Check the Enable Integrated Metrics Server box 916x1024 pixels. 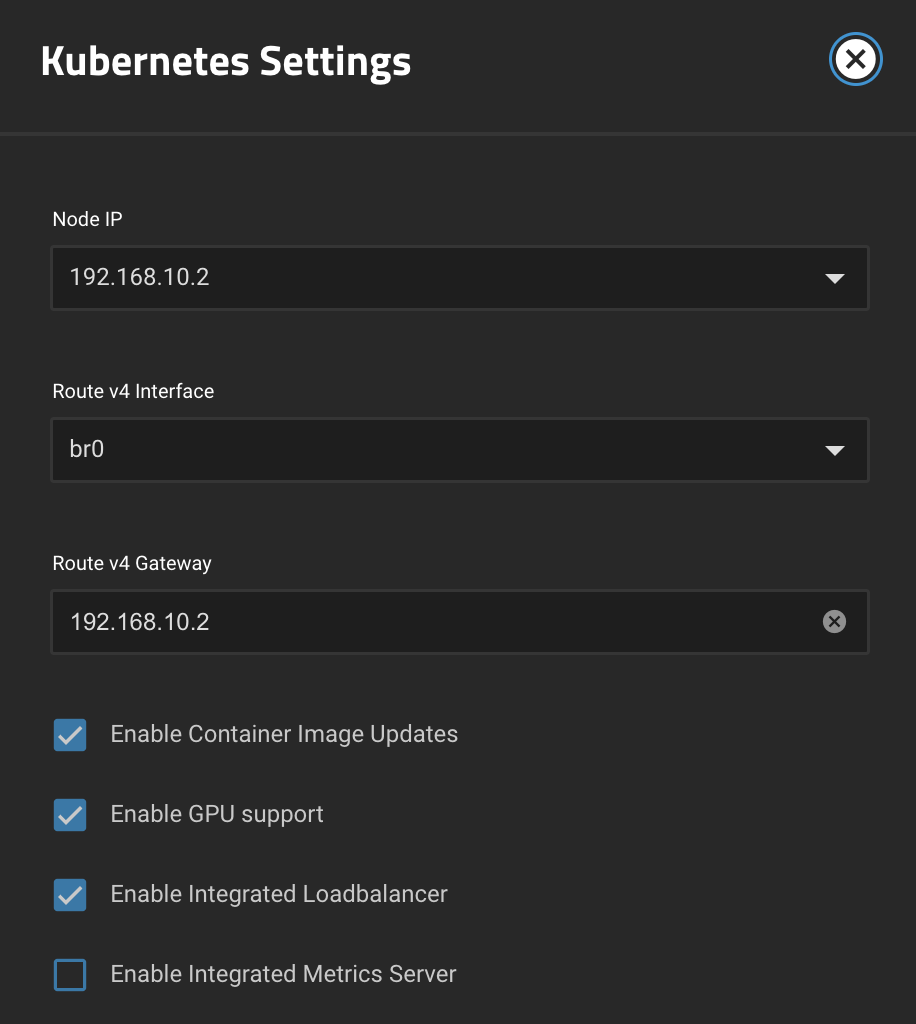point(70,974)
